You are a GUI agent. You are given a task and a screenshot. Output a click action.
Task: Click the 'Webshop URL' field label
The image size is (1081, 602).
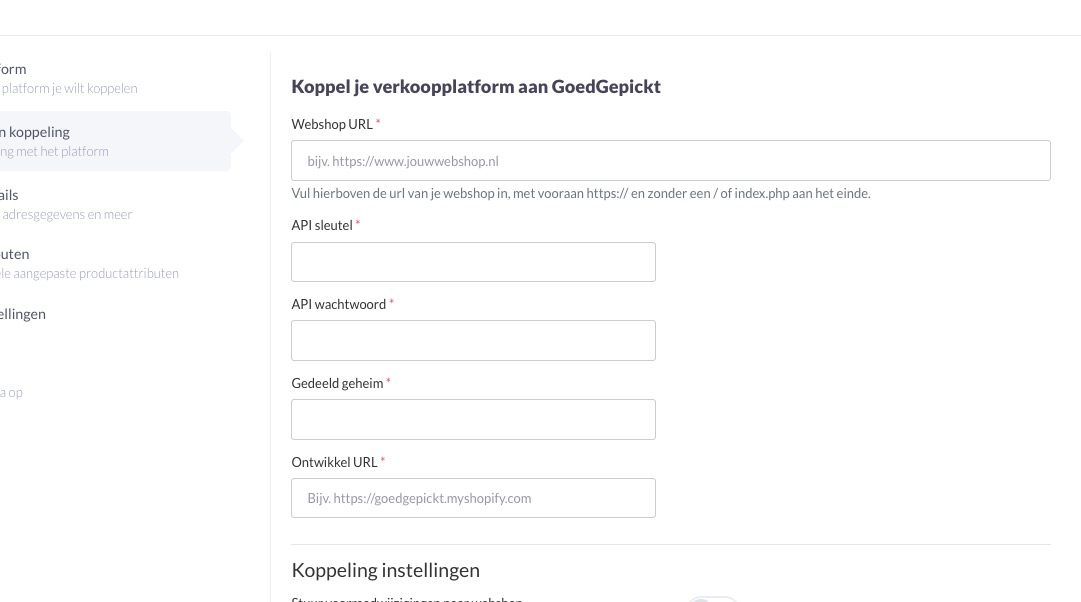click(x=332, y=124)
